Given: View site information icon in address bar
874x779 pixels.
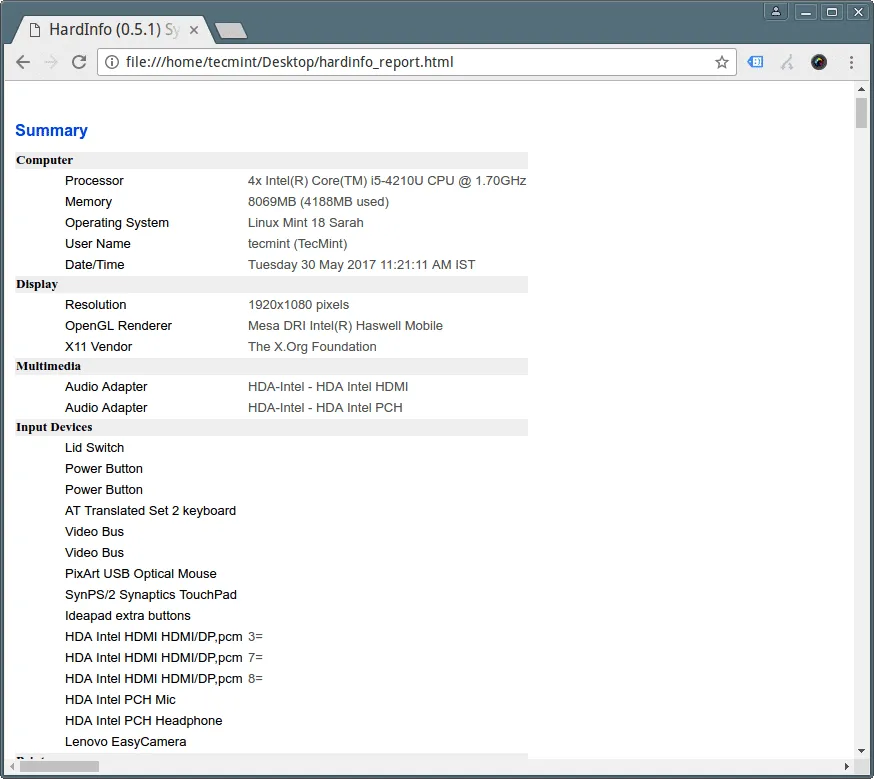Looking at the screenshot, I should pos(112,62).
